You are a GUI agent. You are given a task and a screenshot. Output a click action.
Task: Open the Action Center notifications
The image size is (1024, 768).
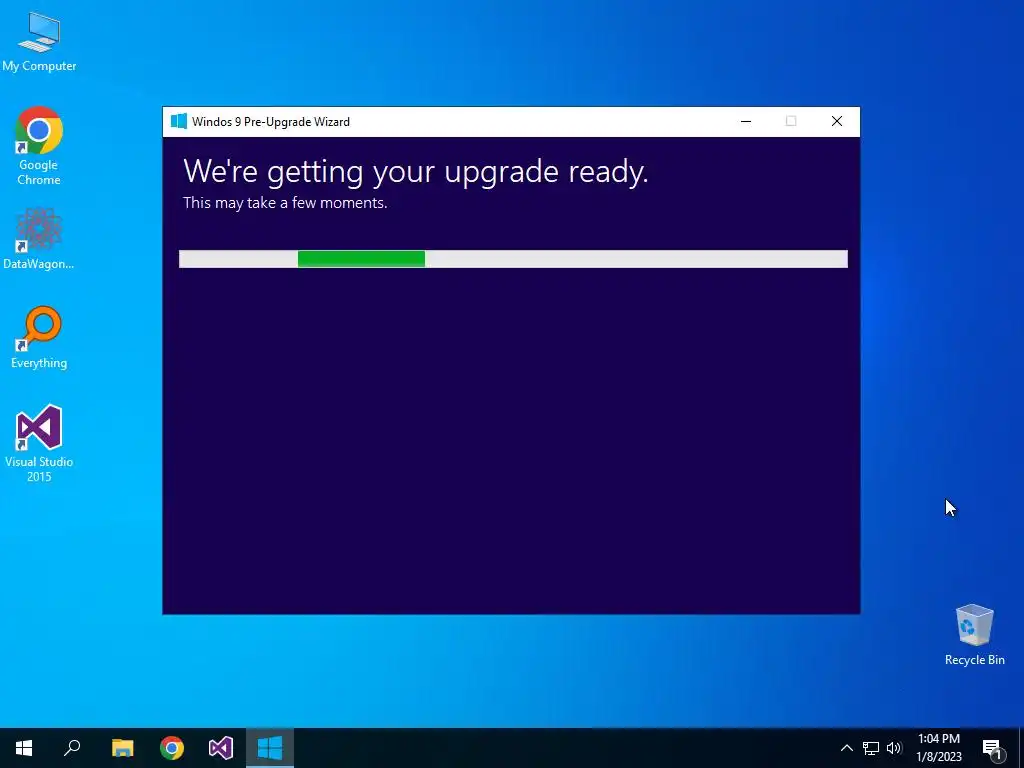(x=992, y=748)
